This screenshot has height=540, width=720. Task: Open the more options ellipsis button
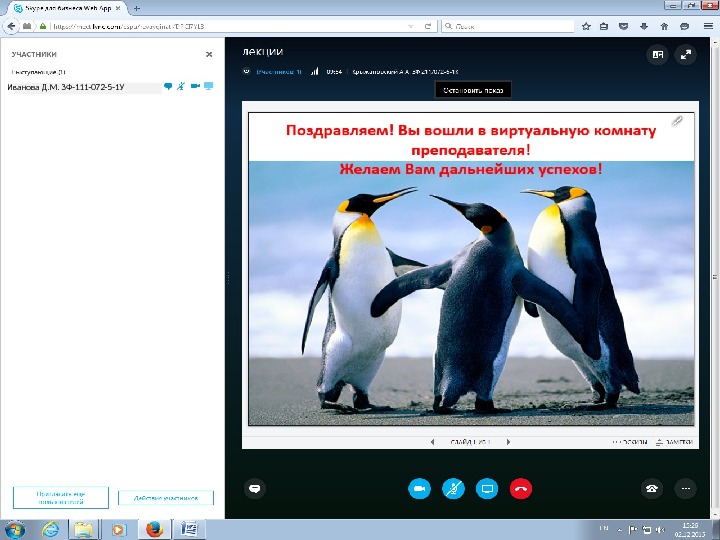[x=686, y=489]
